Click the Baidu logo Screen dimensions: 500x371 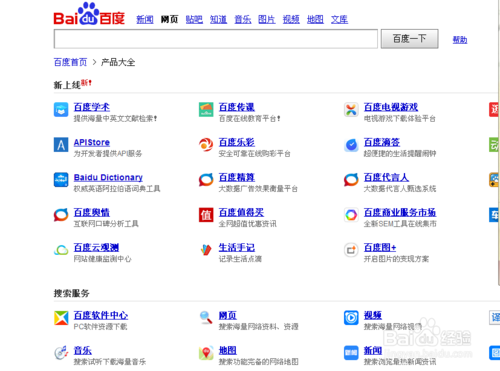coord(89,14)
